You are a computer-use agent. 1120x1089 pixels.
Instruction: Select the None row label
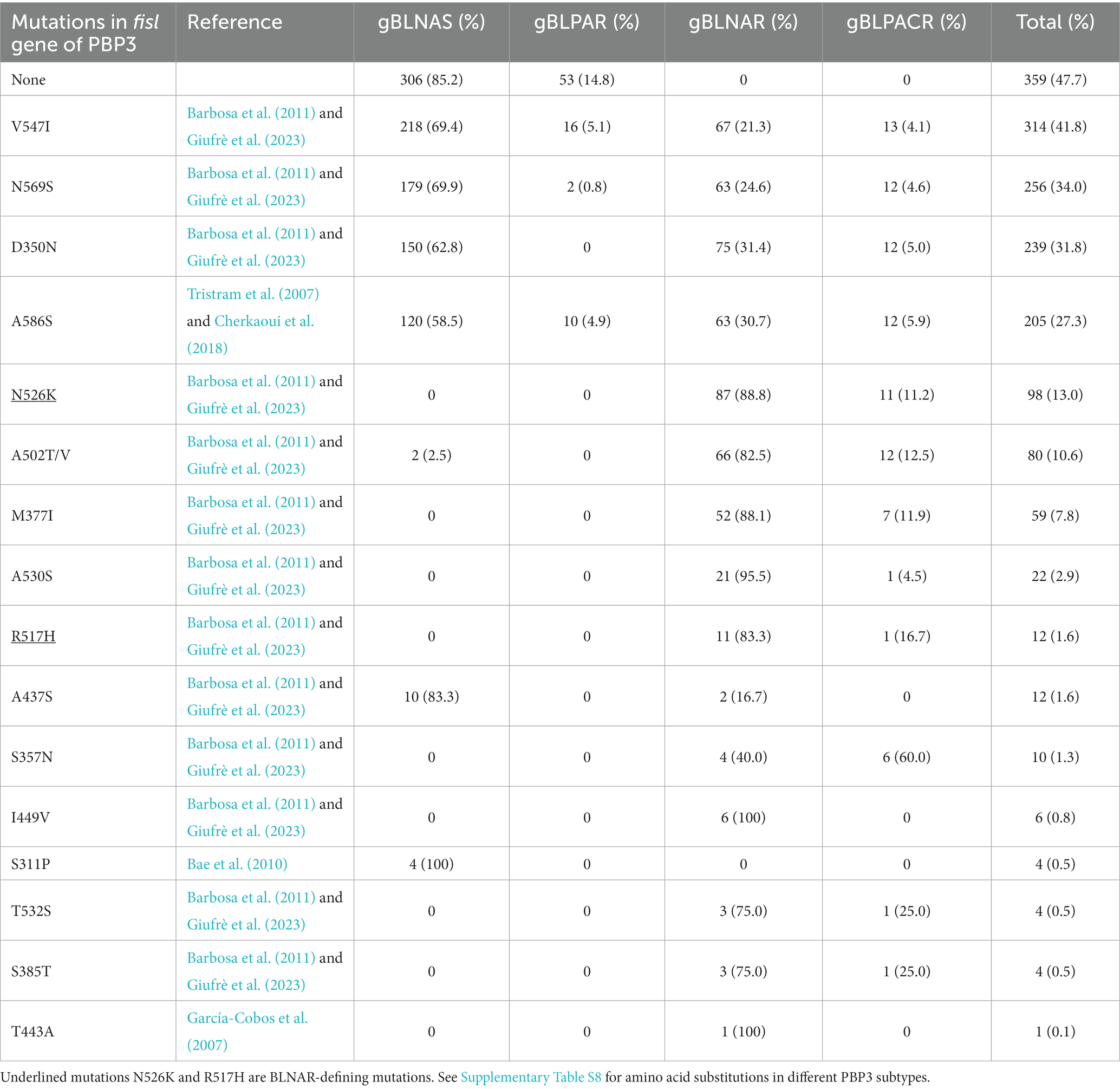click(29, 80)
